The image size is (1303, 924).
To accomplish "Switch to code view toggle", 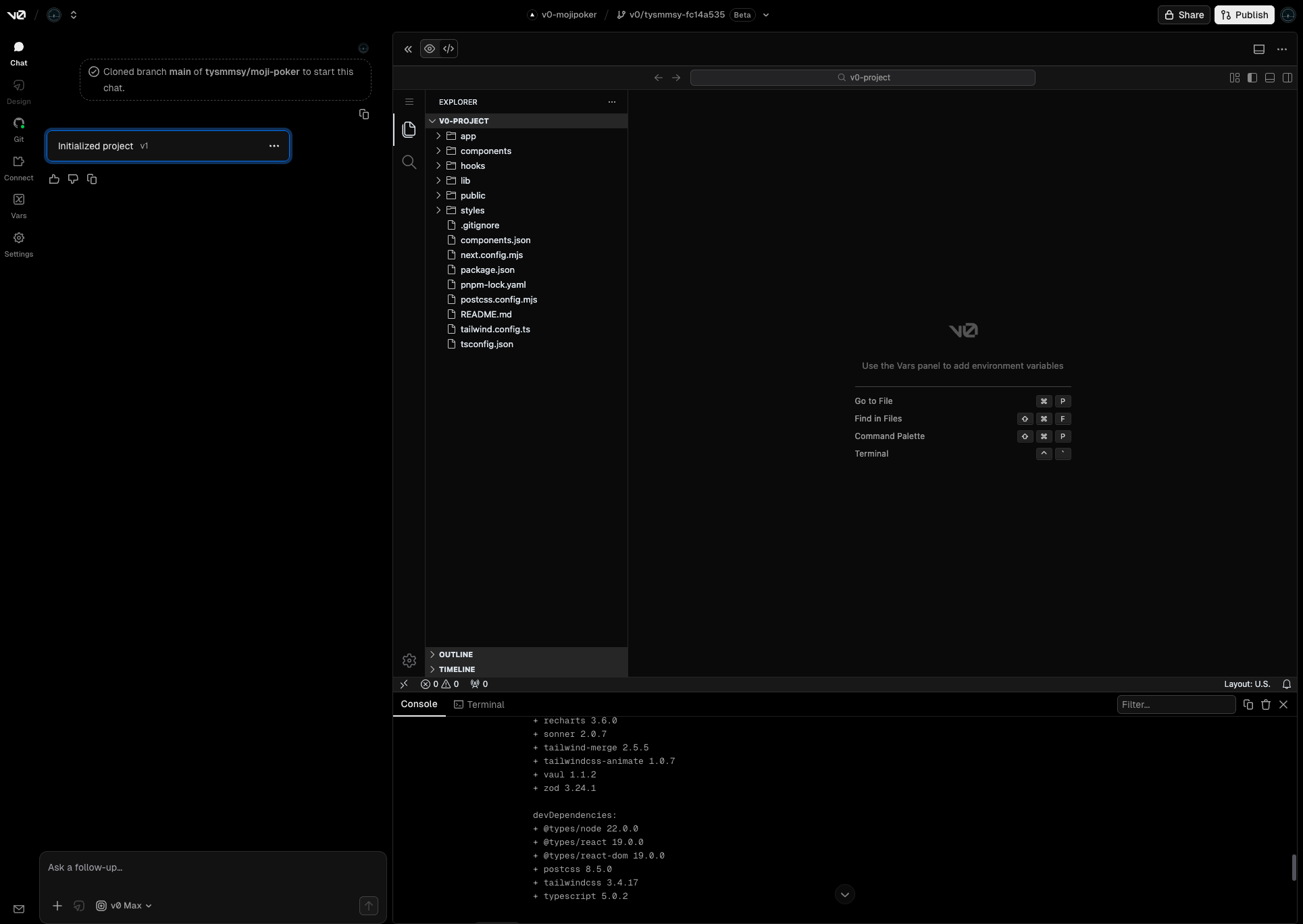I will 449,49.
